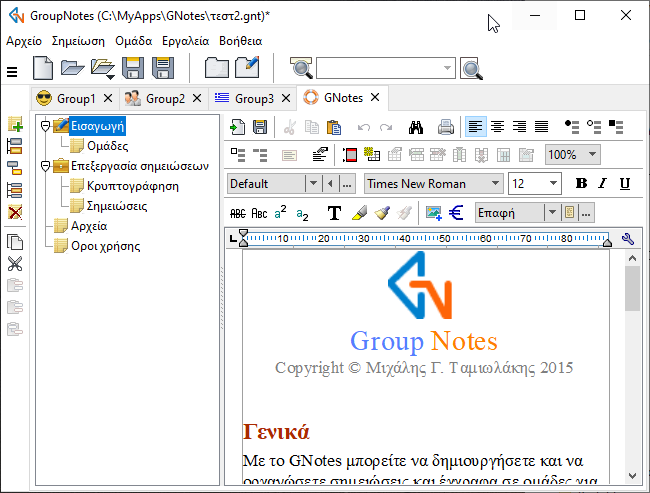Toggle bold formatting
The width and height of the screenshot is (650, 493).
(x=581, y=183)
